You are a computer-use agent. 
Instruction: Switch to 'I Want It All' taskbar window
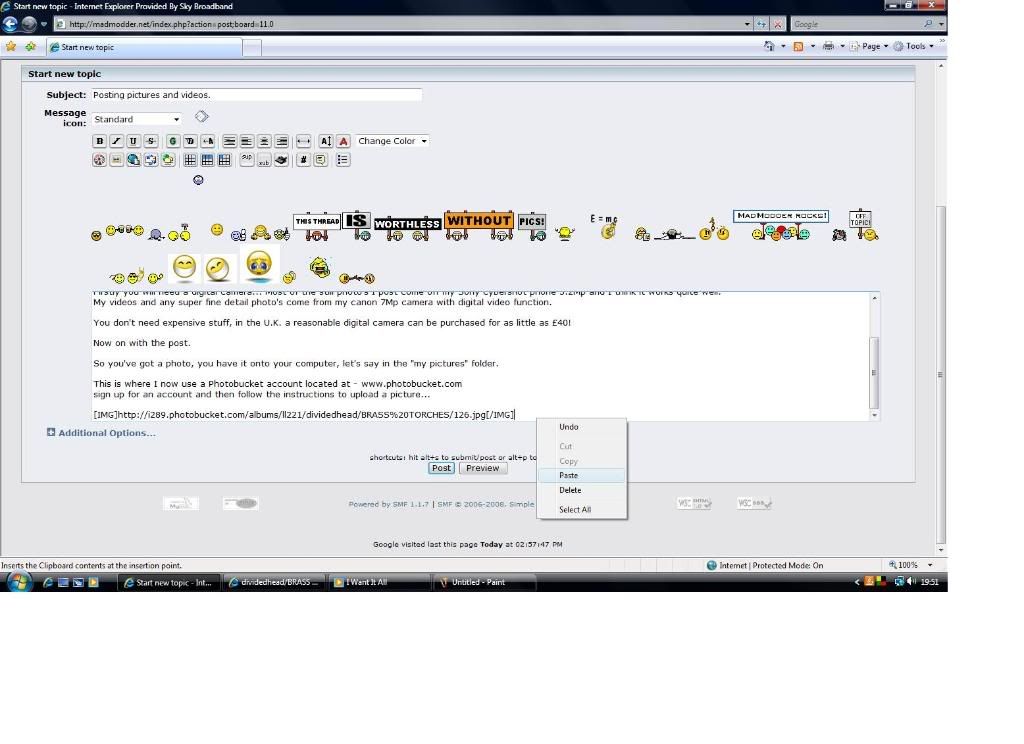point(379,582)
